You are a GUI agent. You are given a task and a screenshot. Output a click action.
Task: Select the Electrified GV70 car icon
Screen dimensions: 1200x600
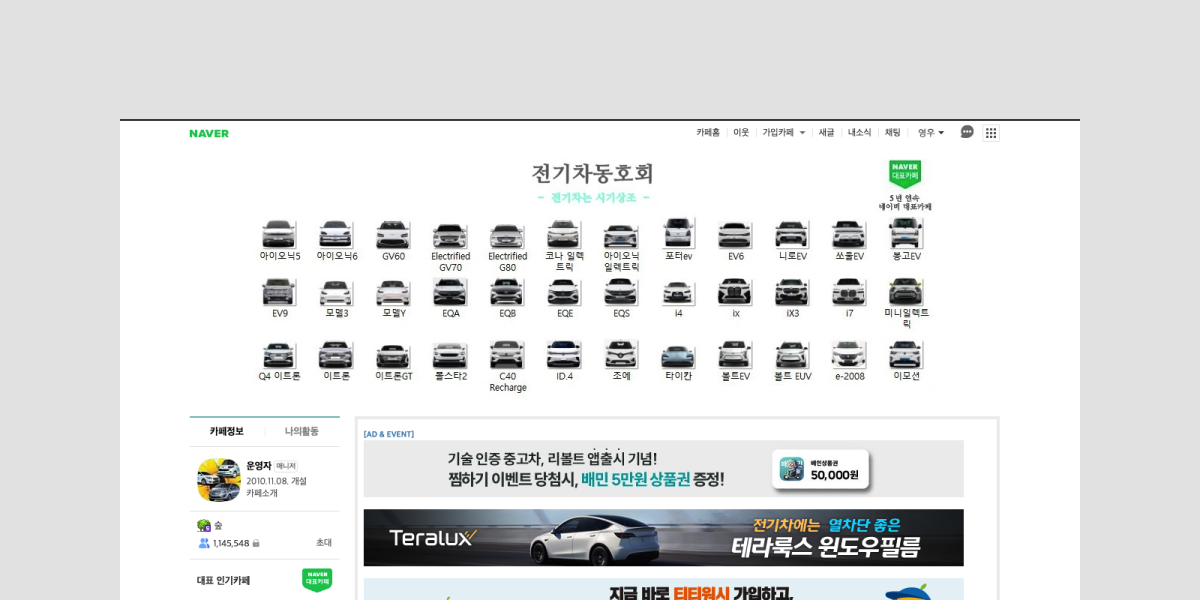tap(450, 236)
